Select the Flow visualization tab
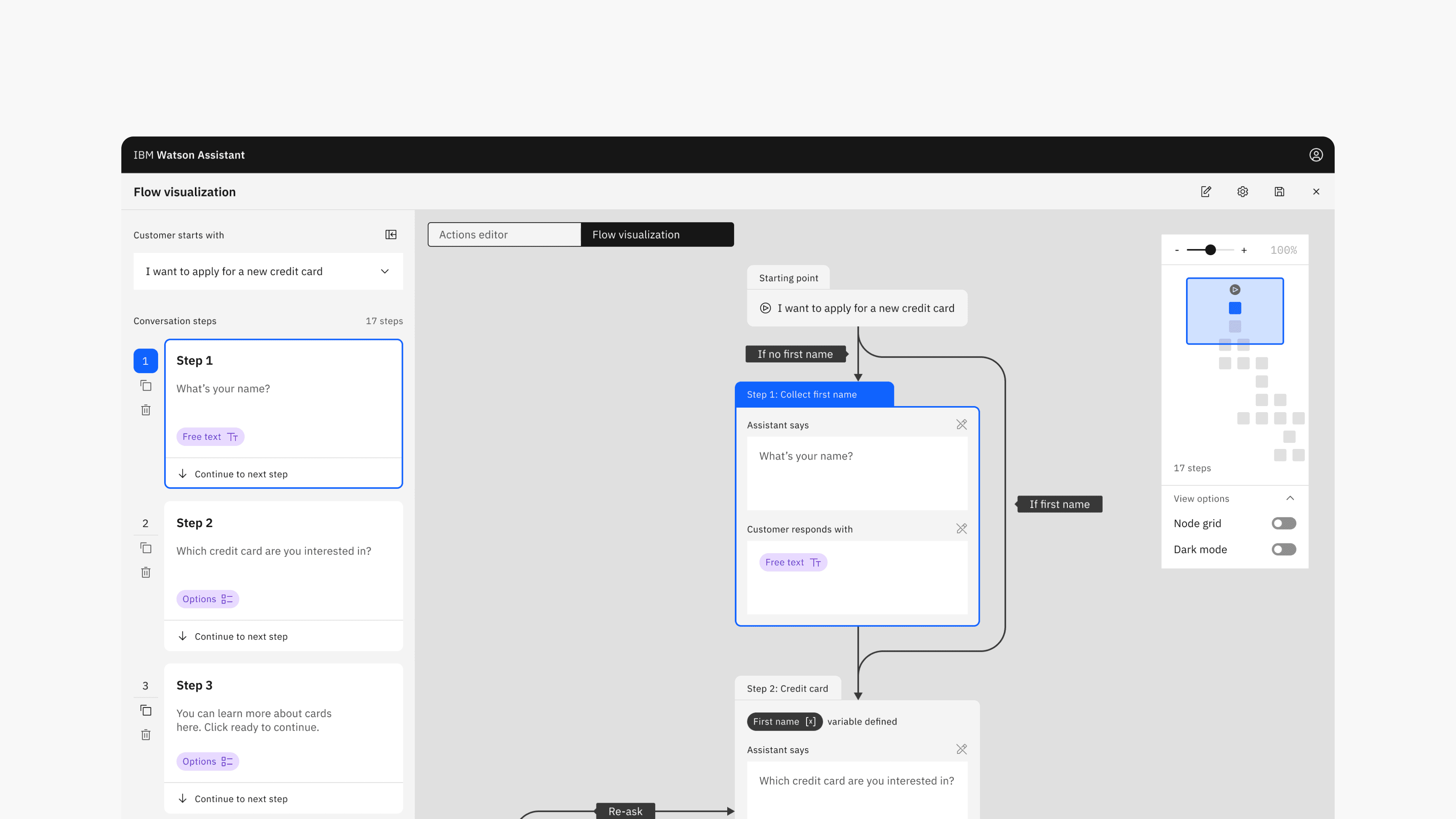Image resolution: width=1456 pixels, height=819 pixels. pyautogui.click(x=657, y=235)
